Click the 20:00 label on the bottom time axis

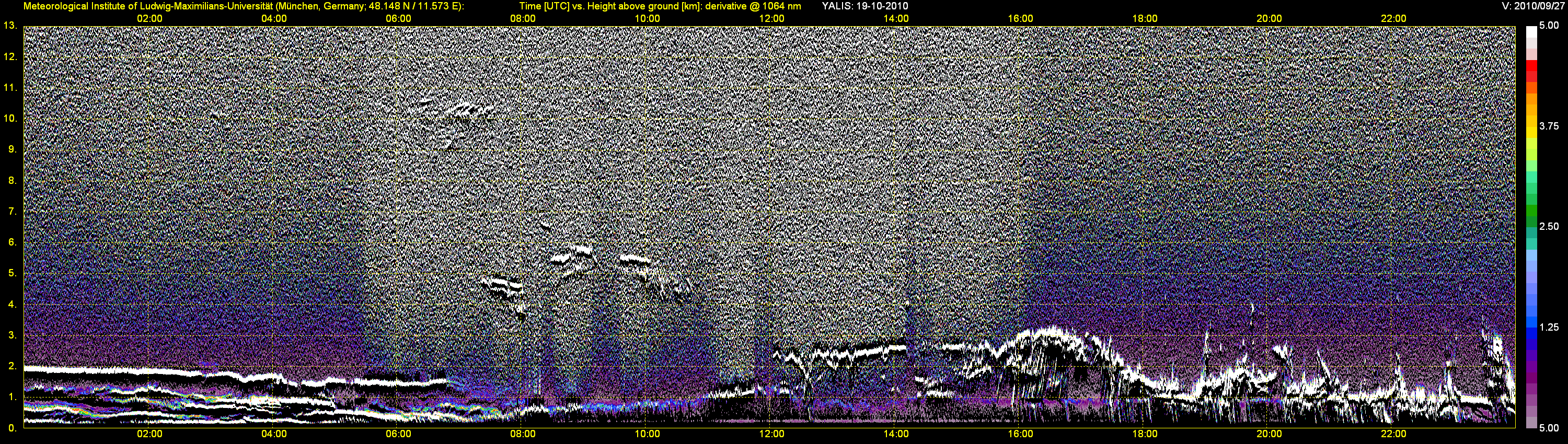click(1269, 434)
